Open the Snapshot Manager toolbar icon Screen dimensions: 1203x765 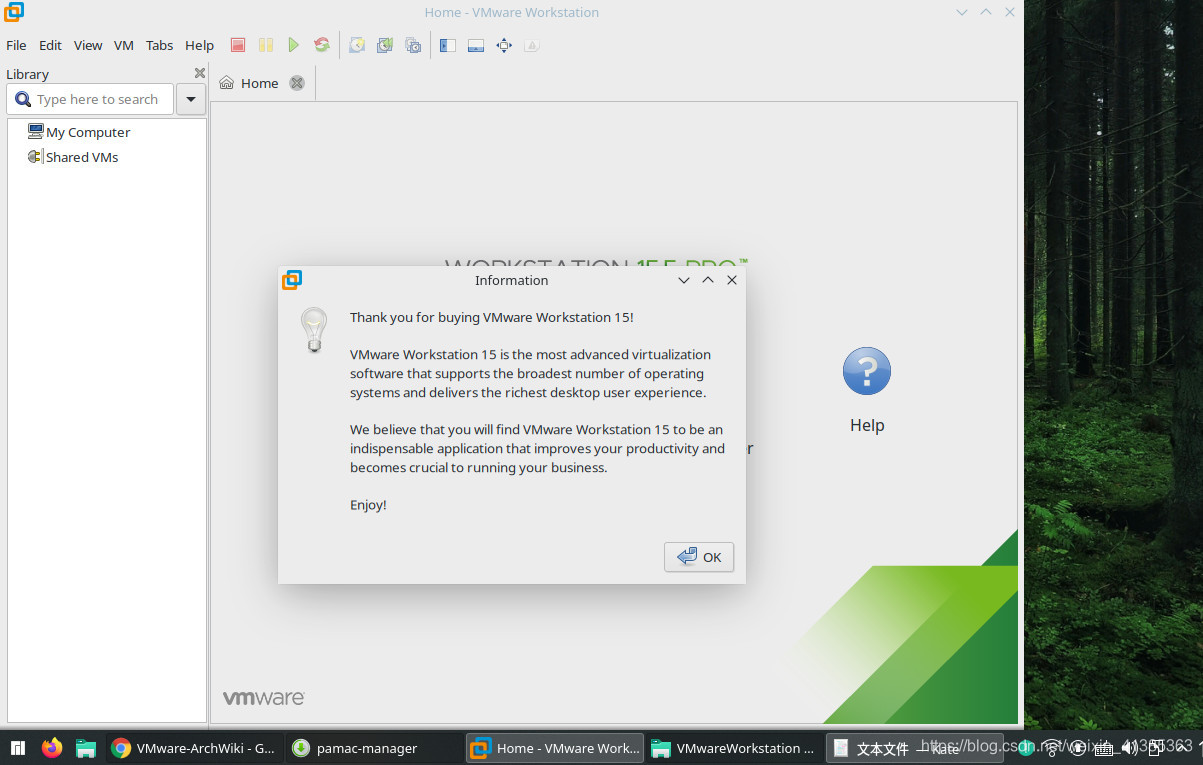413,45
